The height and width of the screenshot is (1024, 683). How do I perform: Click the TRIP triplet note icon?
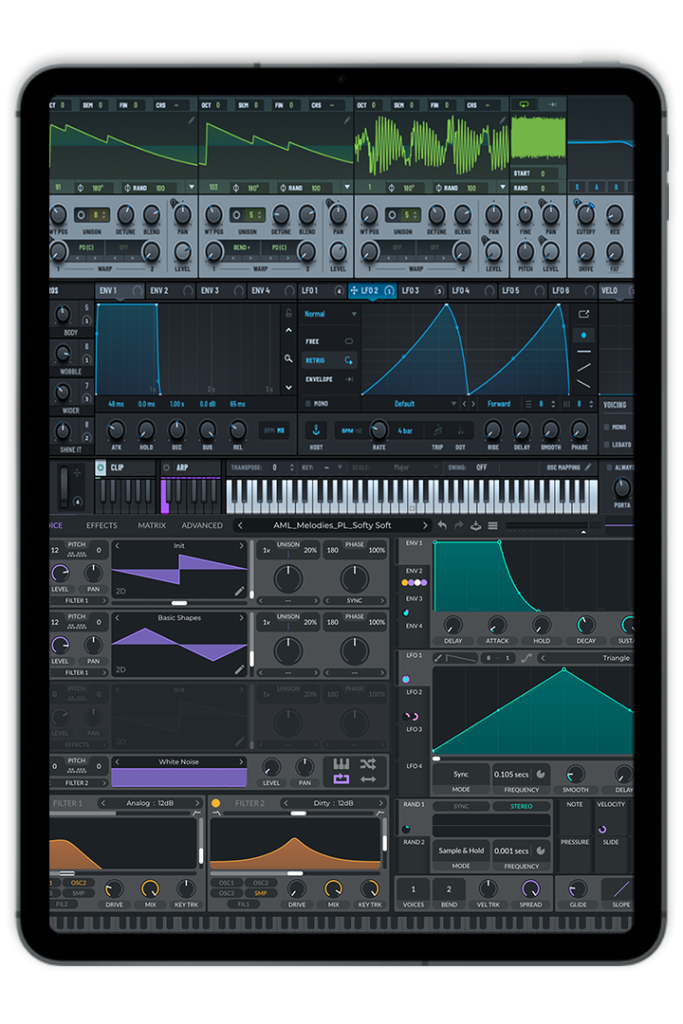[437, 430]
